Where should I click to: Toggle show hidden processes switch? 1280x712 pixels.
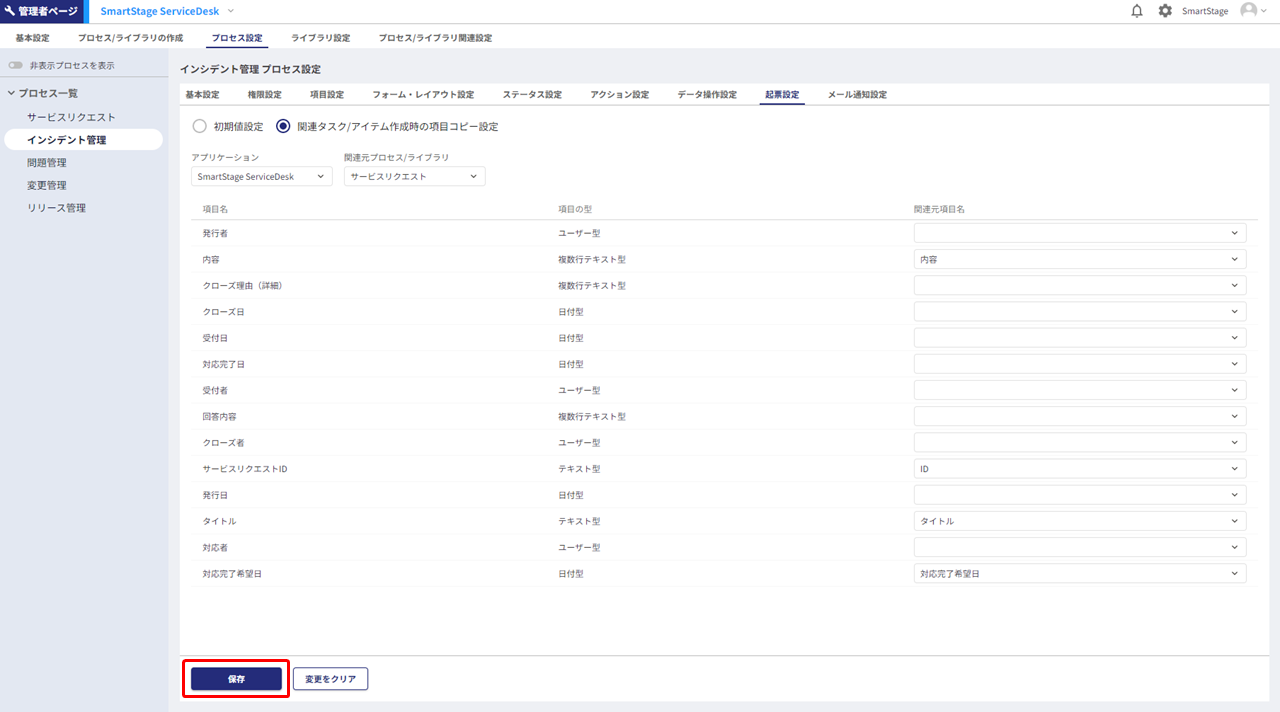pos(16,66)
